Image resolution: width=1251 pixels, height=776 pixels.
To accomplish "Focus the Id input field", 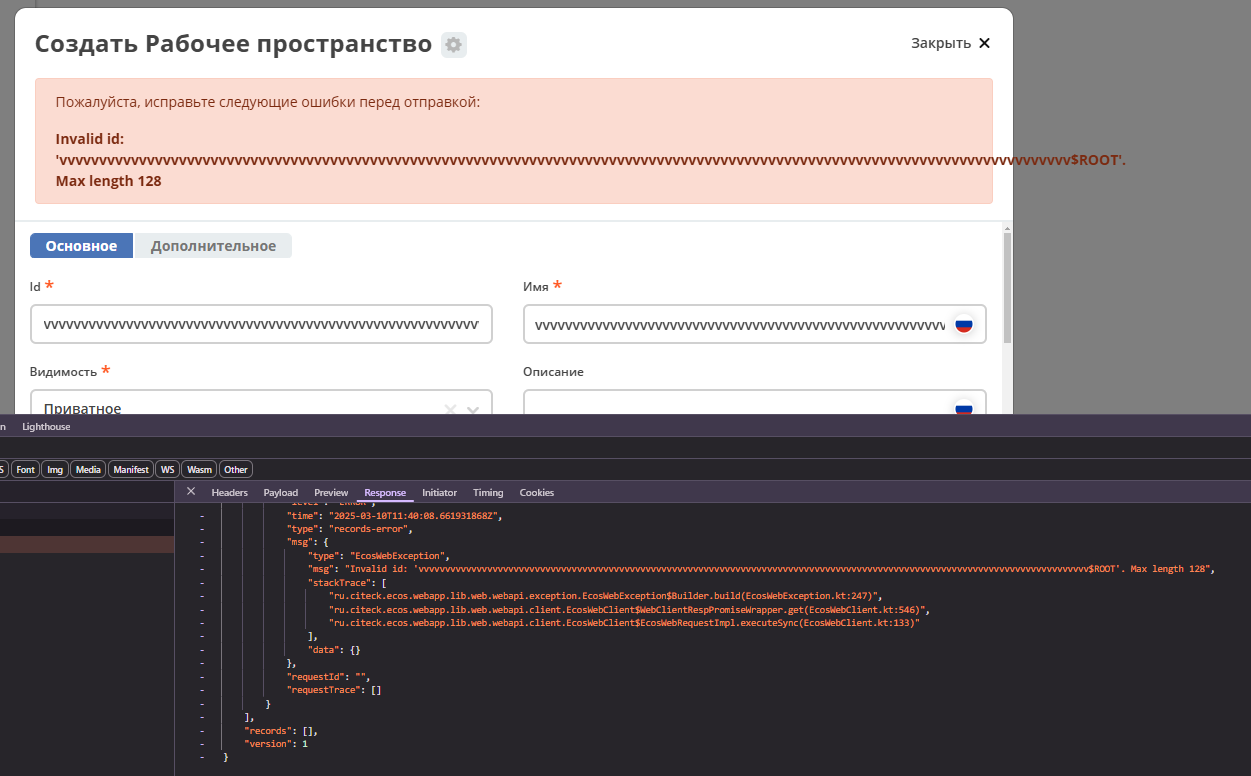I will pos(261,324).
